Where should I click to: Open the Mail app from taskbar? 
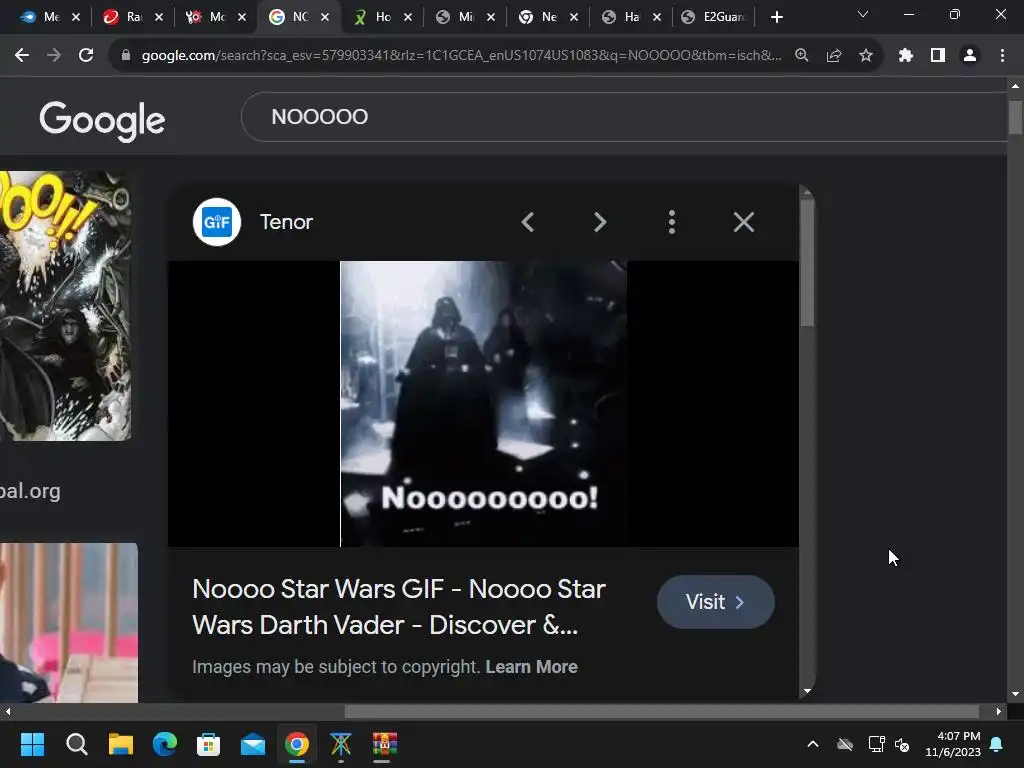tap(253, 744)
